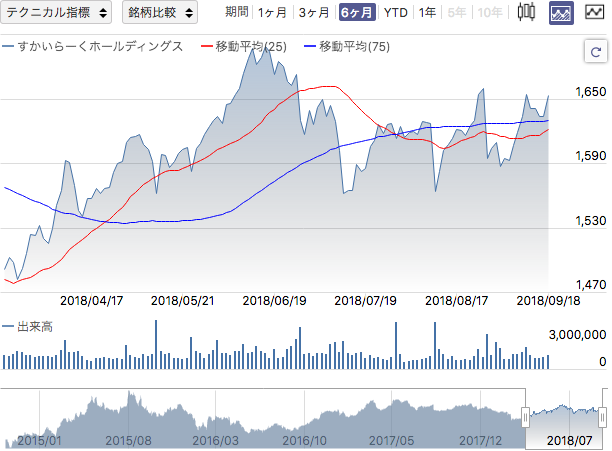Open the 銘柄比較 dropdown
This screenshot has width=612, height=451.
(160, 12)
